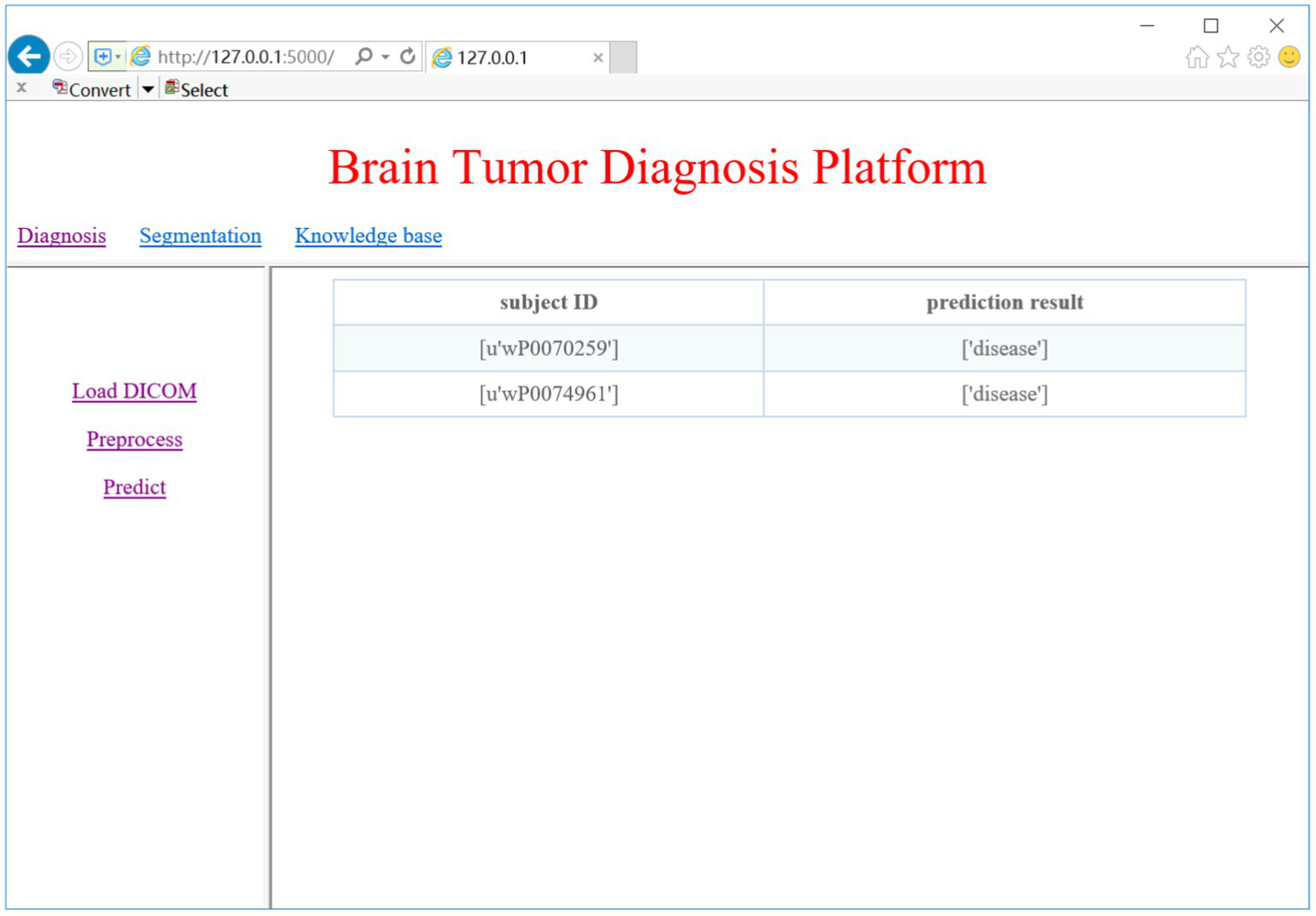Open a new blank tab

623,57
